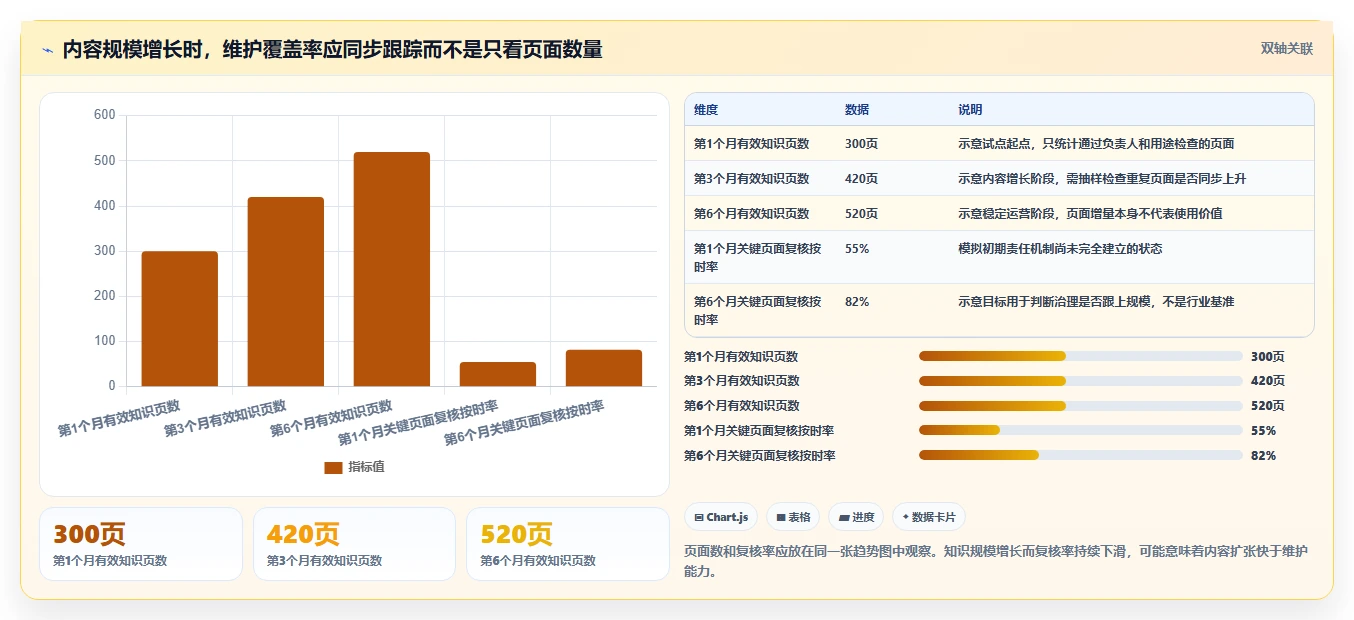Click the 55% value in the table
Viewport: 1354px width, 620px height.
(x=857, y=249)
